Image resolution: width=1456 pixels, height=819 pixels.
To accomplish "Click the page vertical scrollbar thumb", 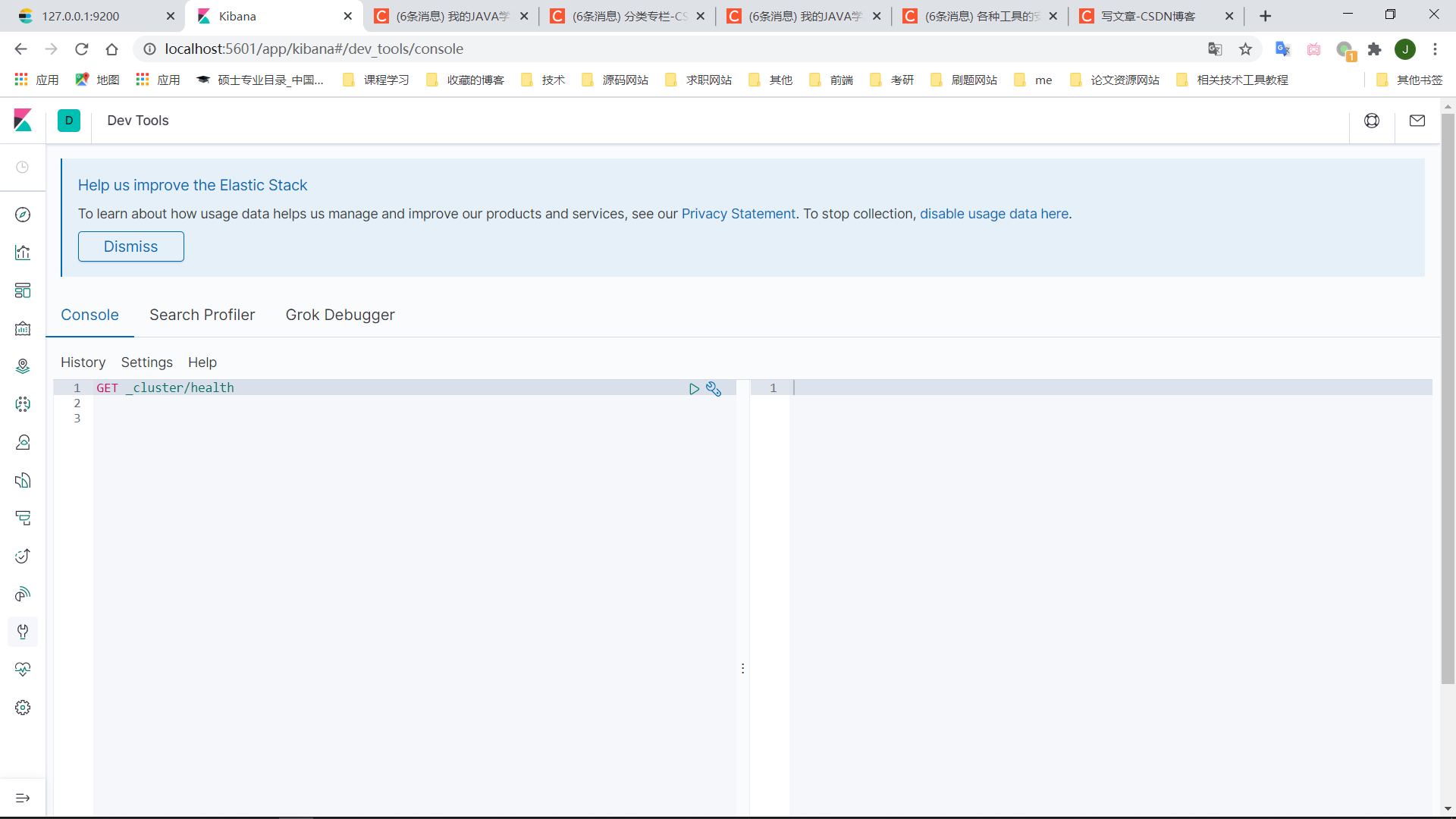I will coord(1448,398).
